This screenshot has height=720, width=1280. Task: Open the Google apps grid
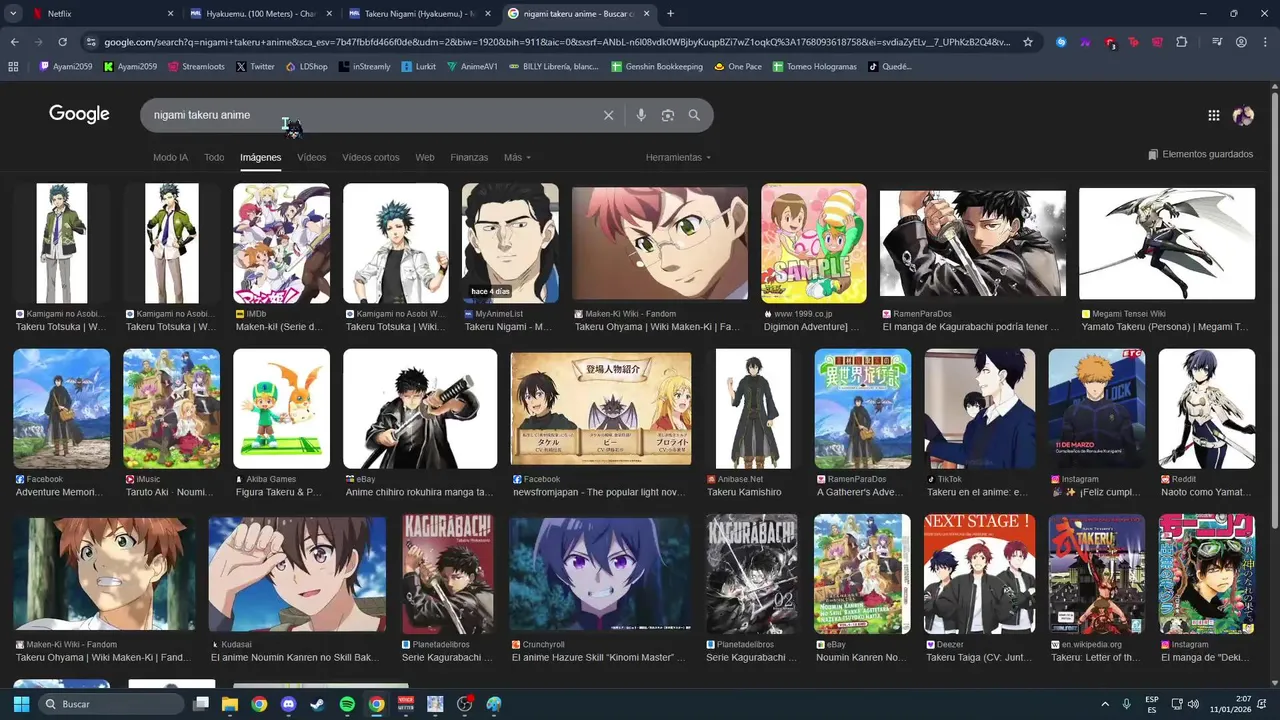pyautogui.click(x=1213, y=115)
